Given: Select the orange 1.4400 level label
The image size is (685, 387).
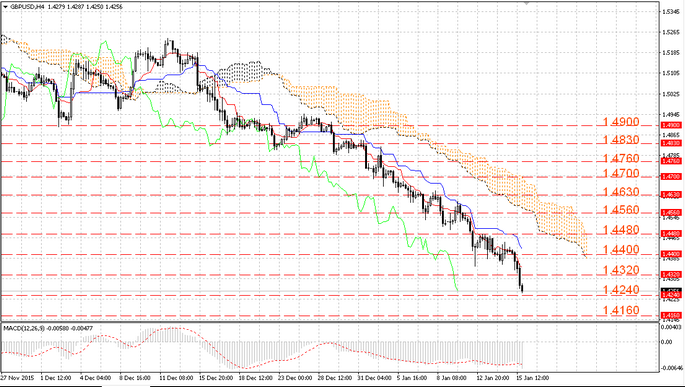Looking at the screenshot, I should tap(621, 250).
